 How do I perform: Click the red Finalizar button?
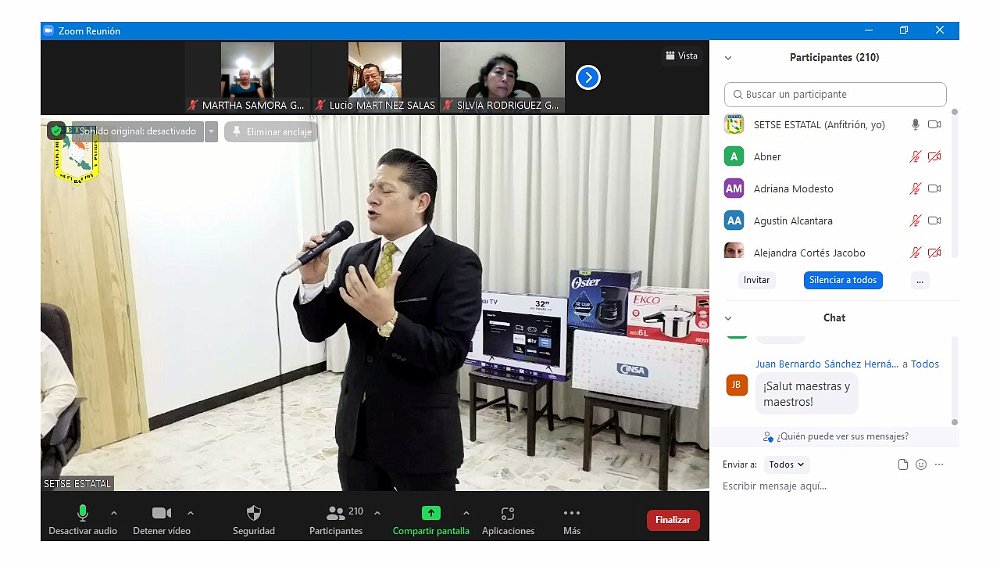[673, 520]
